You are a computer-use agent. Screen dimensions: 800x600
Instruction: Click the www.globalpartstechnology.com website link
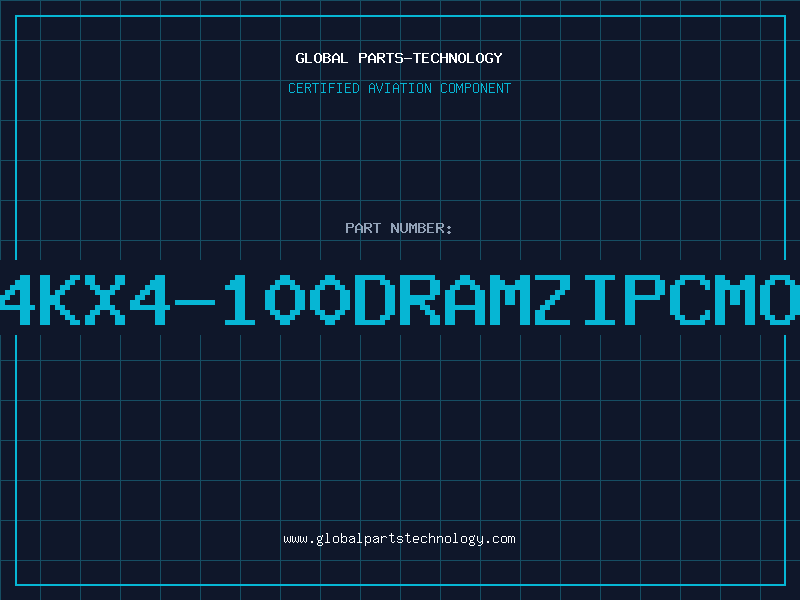399,539
